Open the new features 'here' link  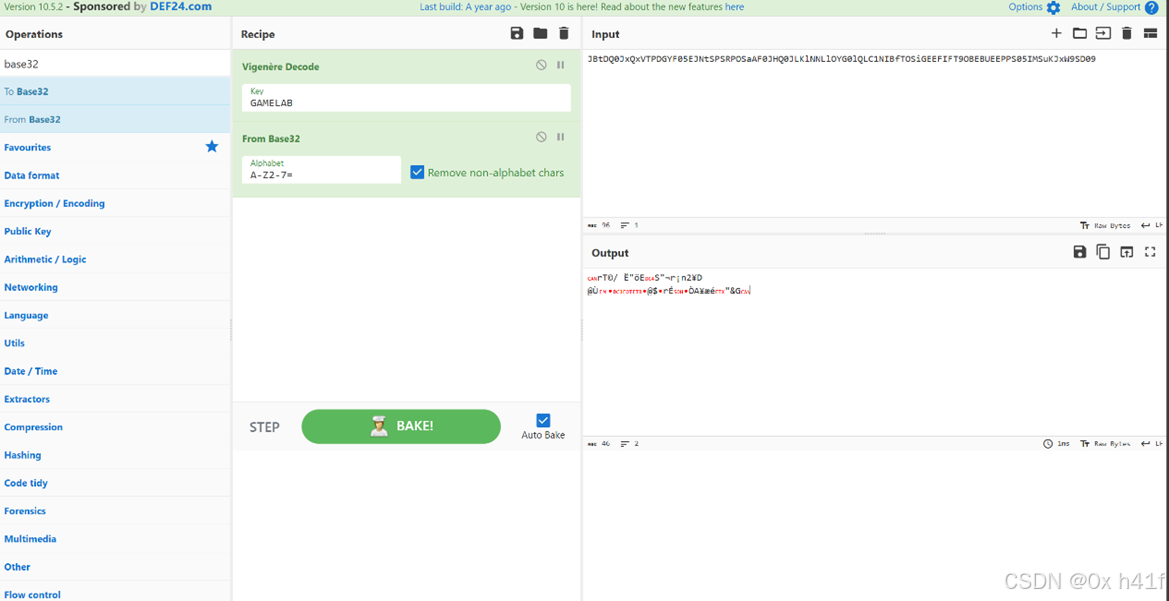tap(734, 7)
